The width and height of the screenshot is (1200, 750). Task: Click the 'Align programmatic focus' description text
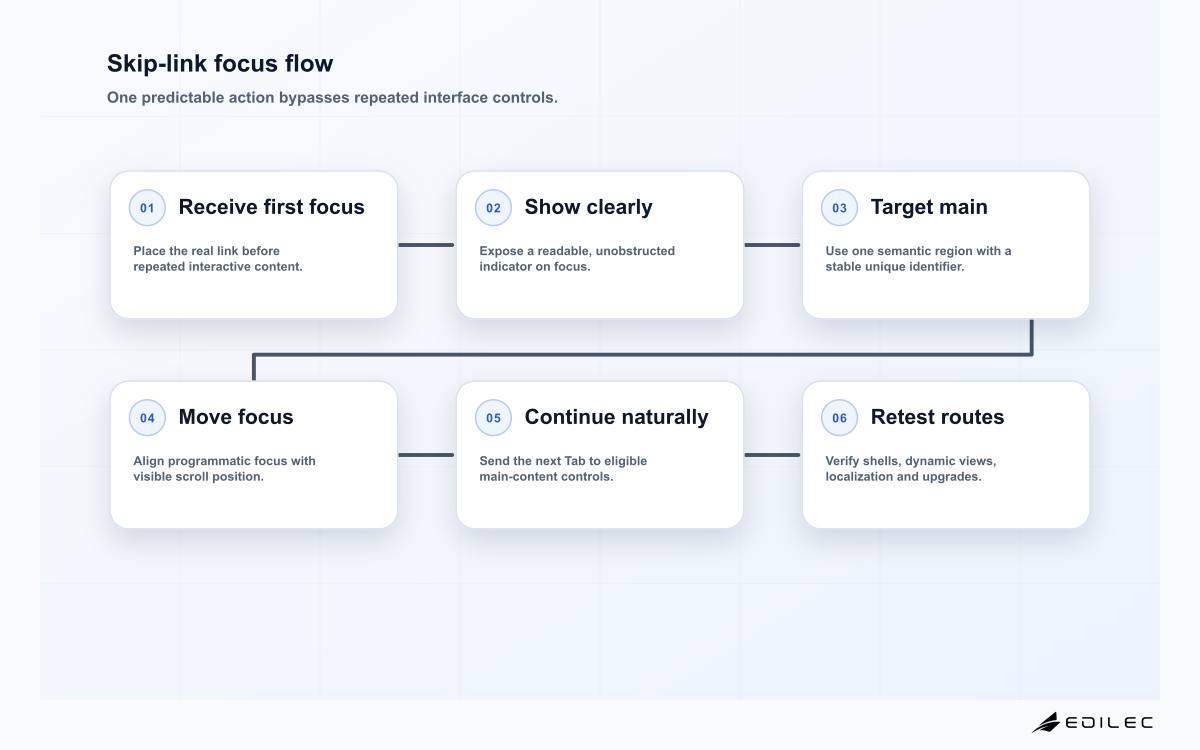point(224,469)
